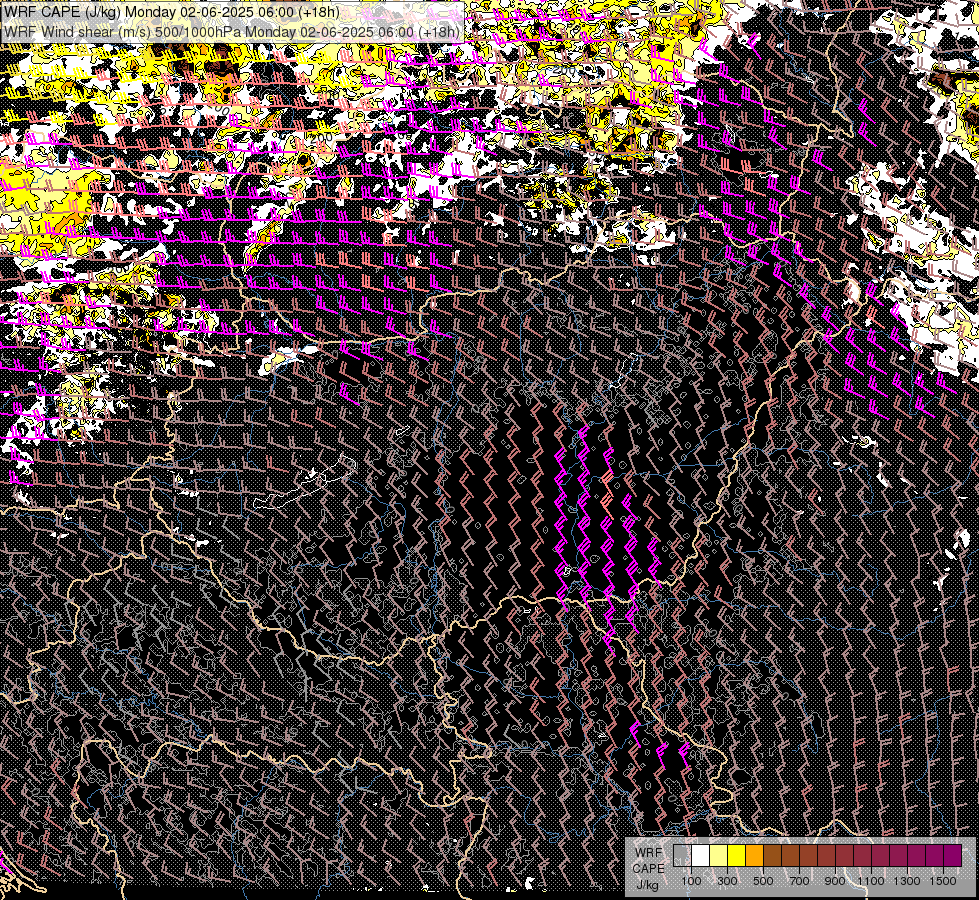Click the WRF Wind shear title line

pyautogui.click(x=232, y=32)
